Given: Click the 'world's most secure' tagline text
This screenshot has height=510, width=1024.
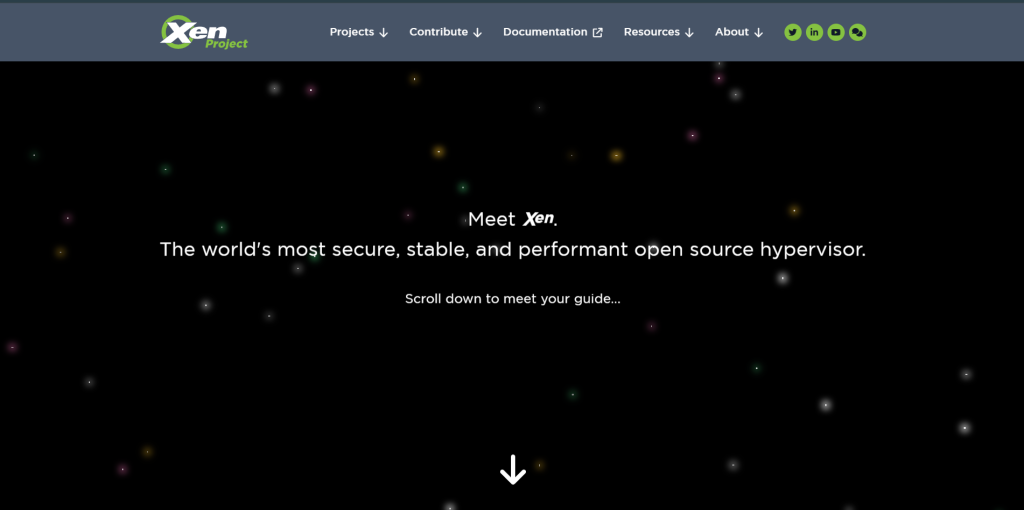Looking at the screenshot, I should tap(513, 249).
